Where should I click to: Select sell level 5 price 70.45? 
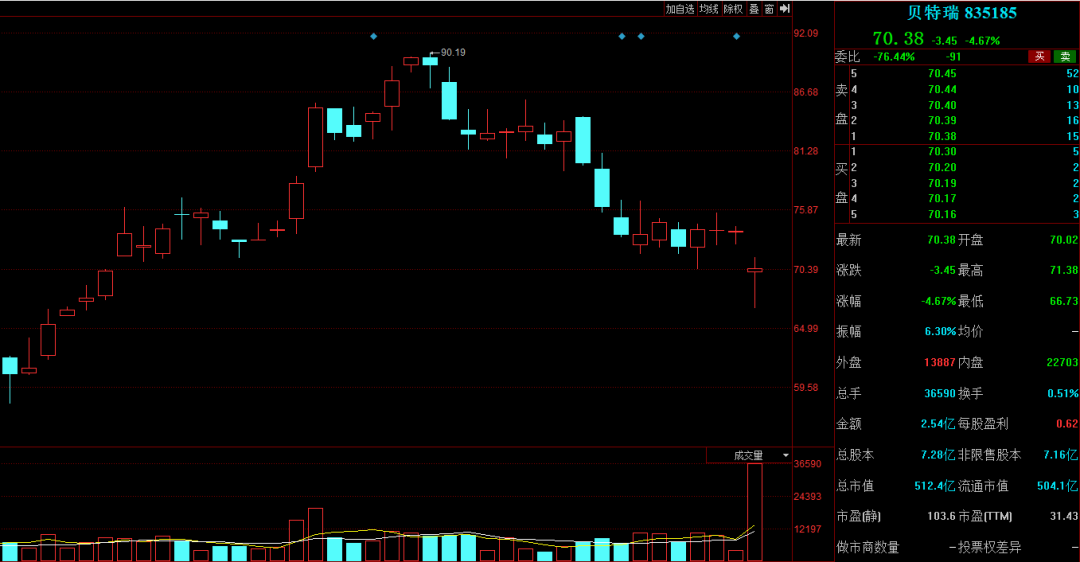click(941, 74)
